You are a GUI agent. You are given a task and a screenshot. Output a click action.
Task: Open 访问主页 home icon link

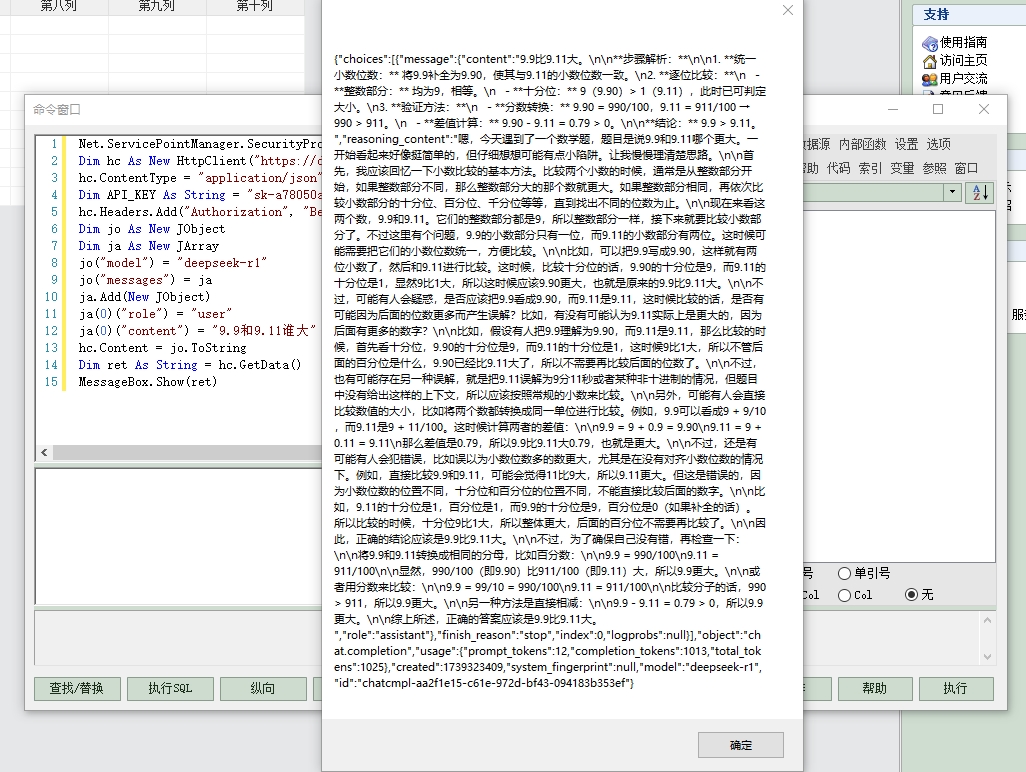tap(930, 60)
